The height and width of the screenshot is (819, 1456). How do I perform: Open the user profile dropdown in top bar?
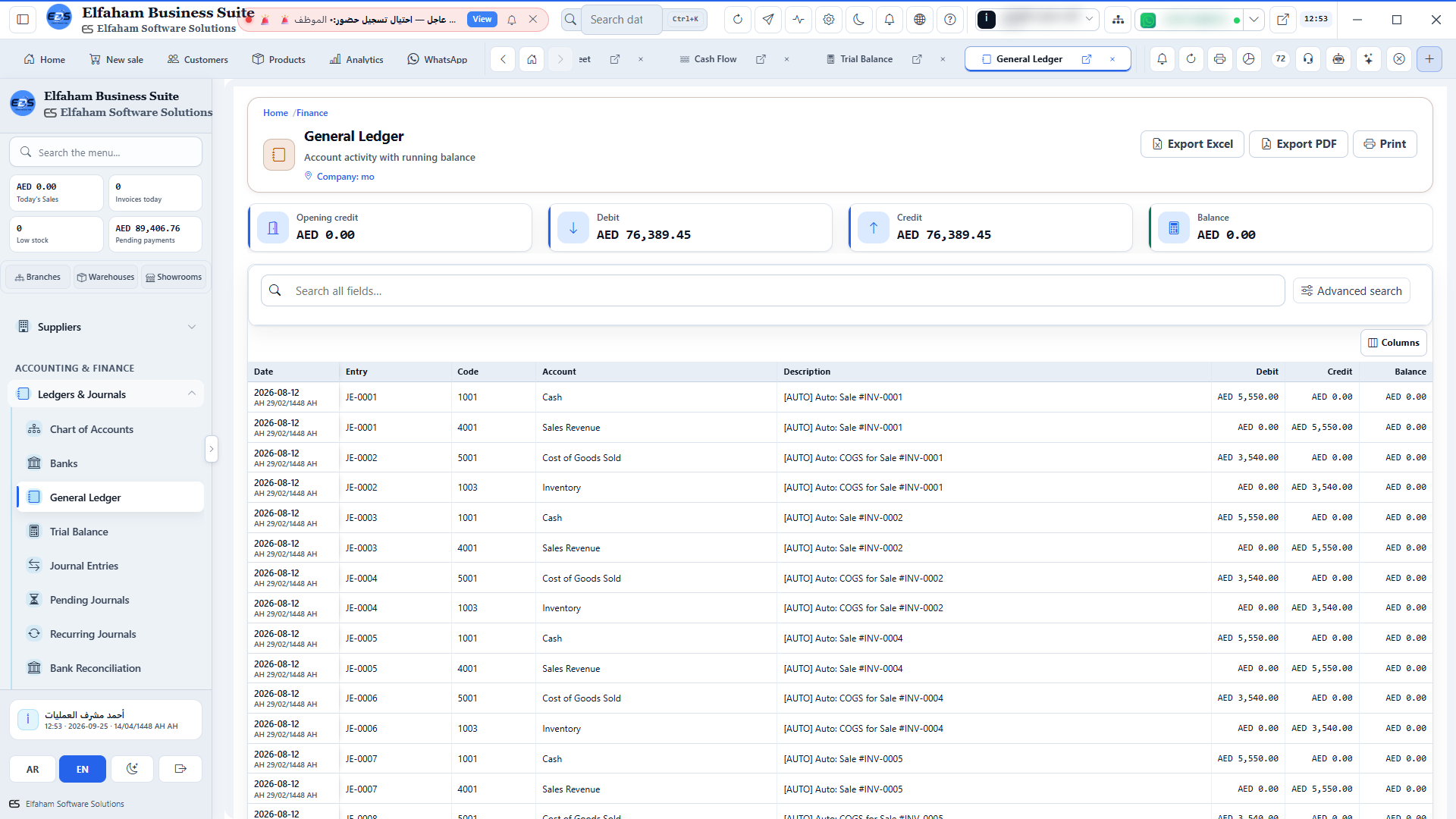(1036, 20)
